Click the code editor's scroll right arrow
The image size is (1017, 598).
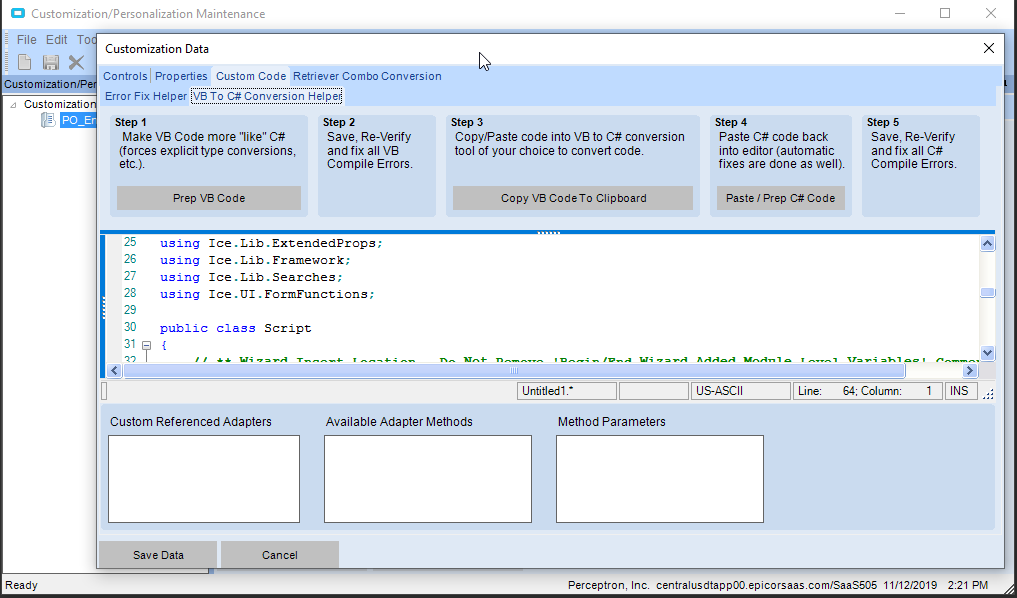(x=970, y=370)
